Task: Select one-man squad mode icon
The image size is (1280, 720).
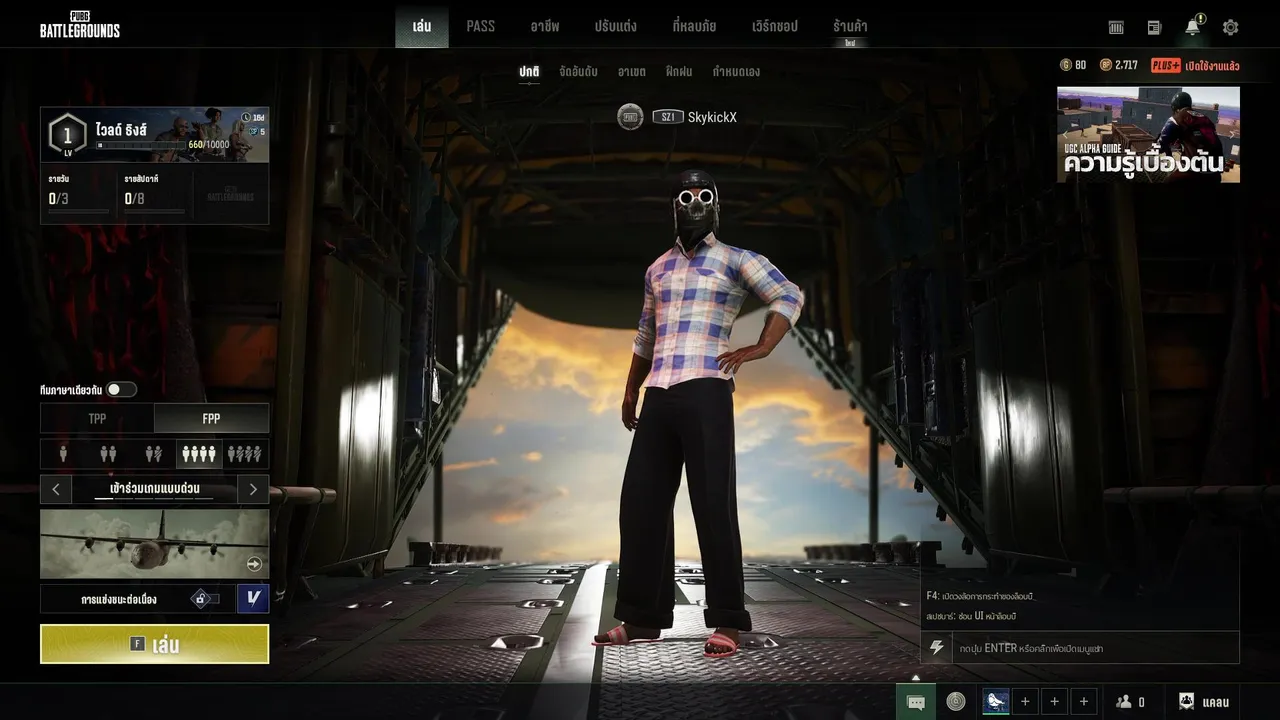Action: pyautogui.click(x=245, y=454)
